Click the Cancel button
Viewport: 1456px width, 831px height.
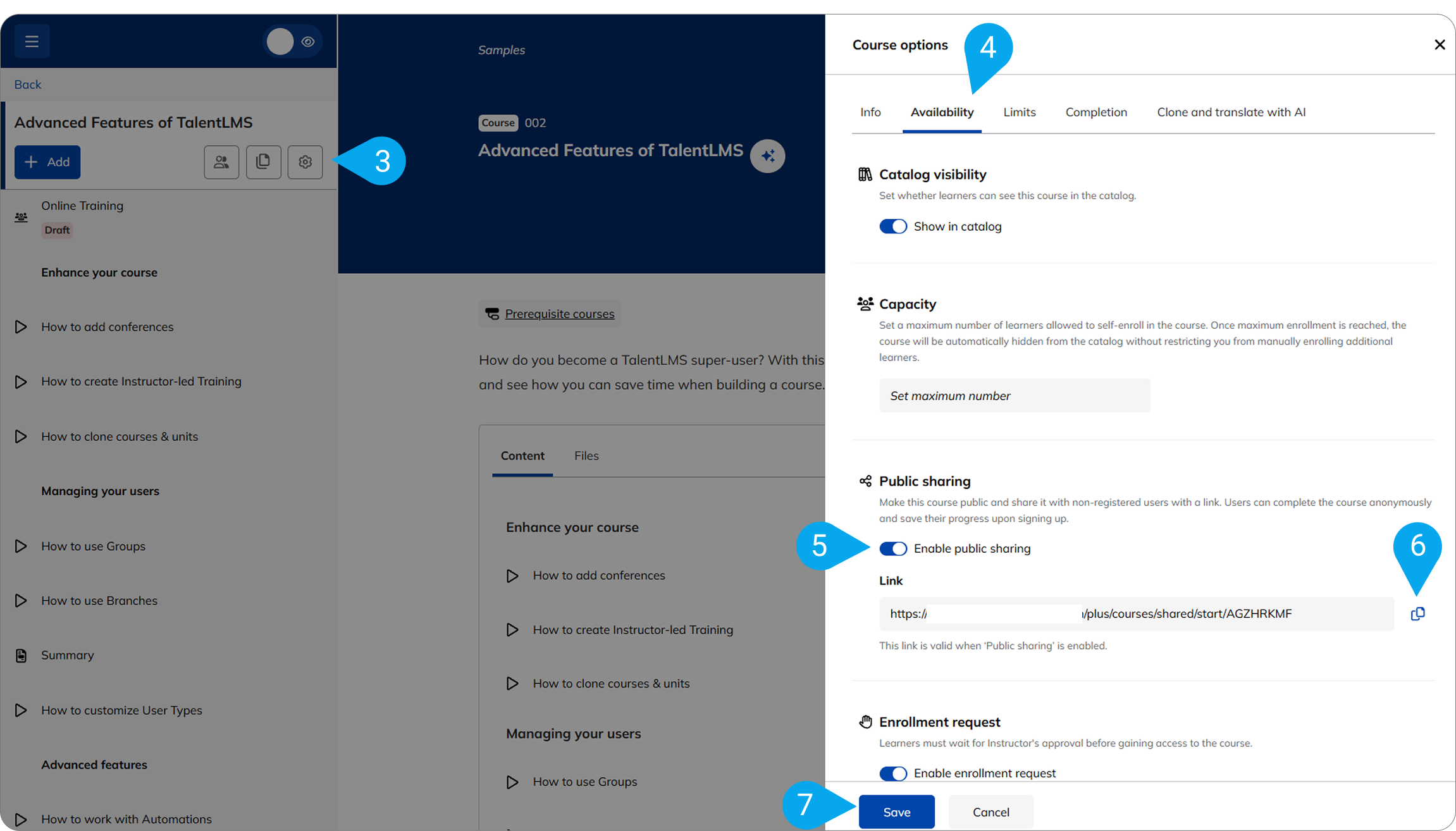(991, 812)
